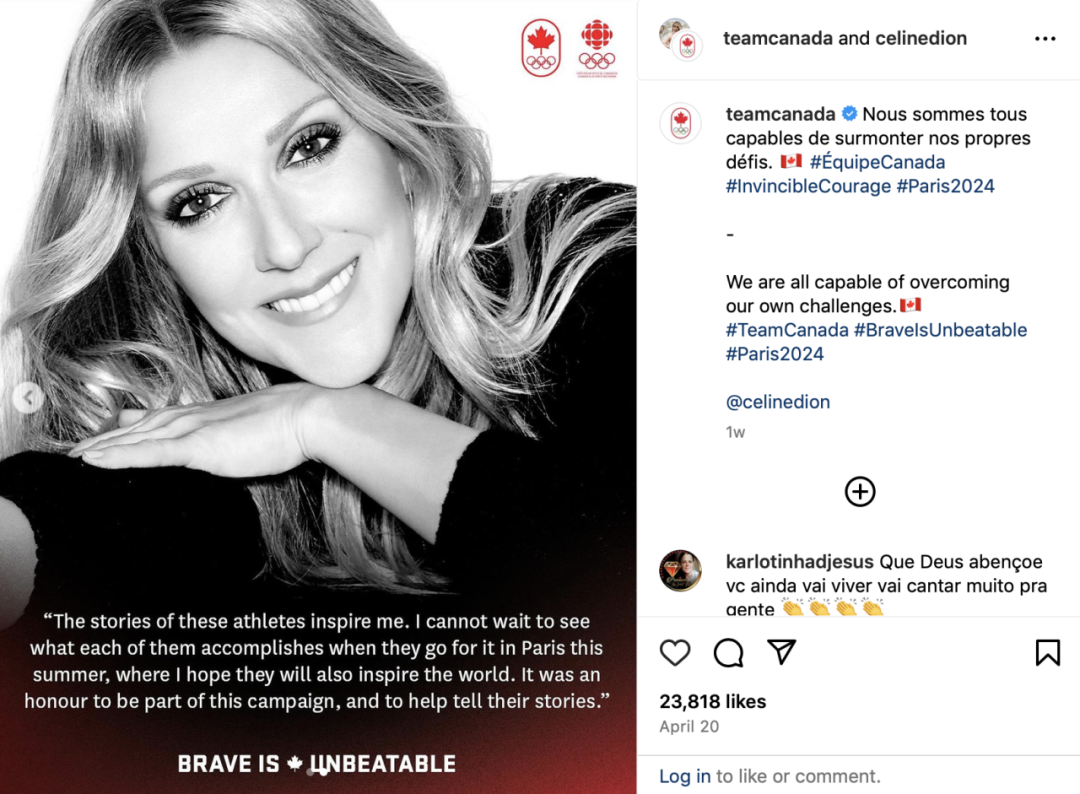Open comments via speech bubble icon
Screen dimensions: 1080x794
[728, 653]
